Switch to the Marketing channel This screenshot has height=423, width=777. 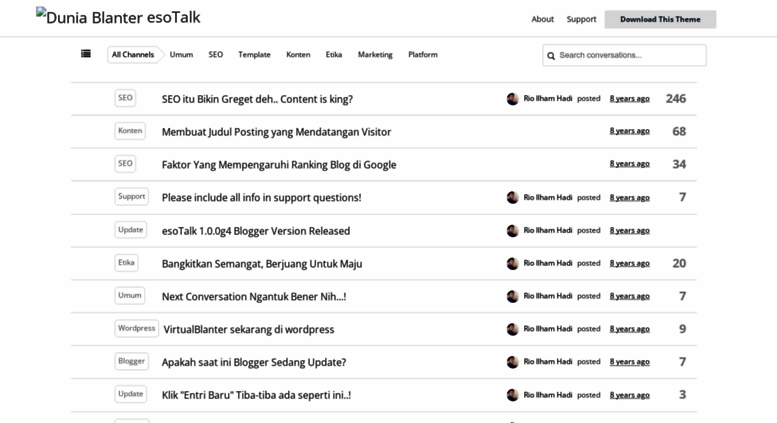(x=375, y=54)
